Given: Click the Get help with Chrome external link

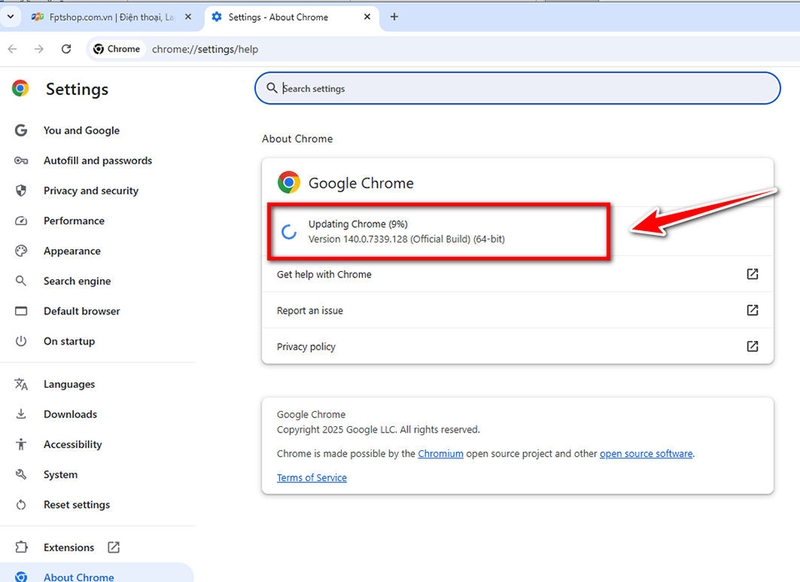Looking at the screenshot, I should click(x=752, y=274).
